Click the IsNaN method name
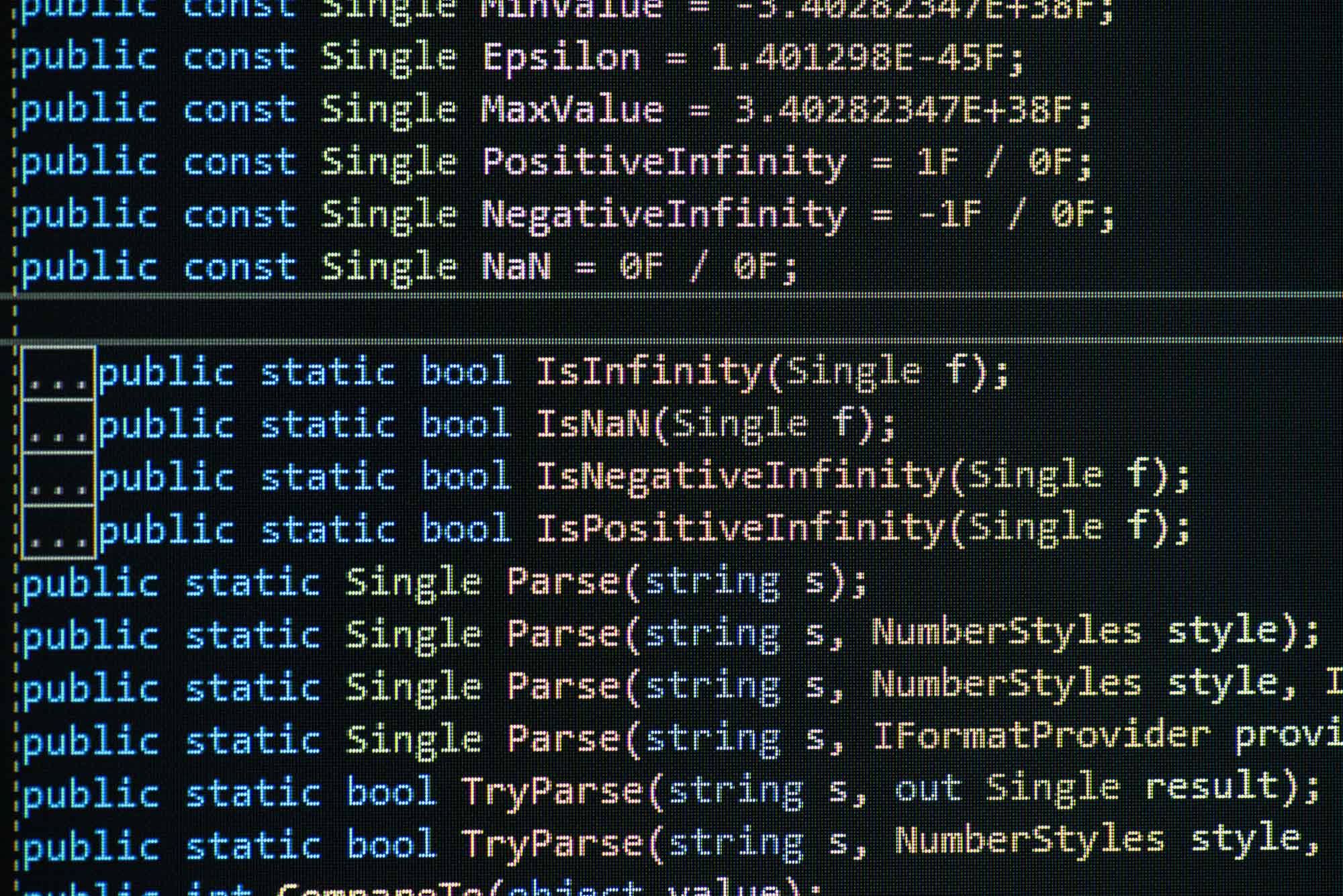The image size is (1343, 896). [592, 424]
